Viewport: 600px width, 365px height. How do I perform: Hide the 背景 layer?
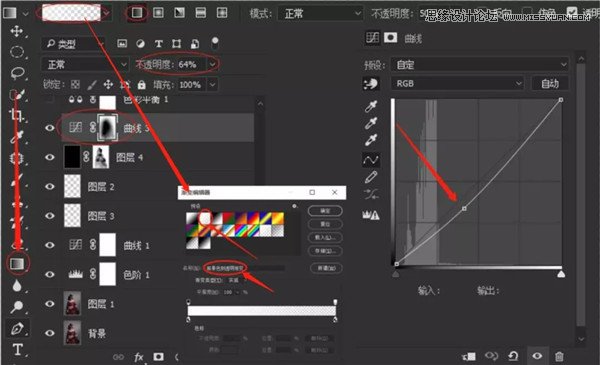[x=50, y=333]
